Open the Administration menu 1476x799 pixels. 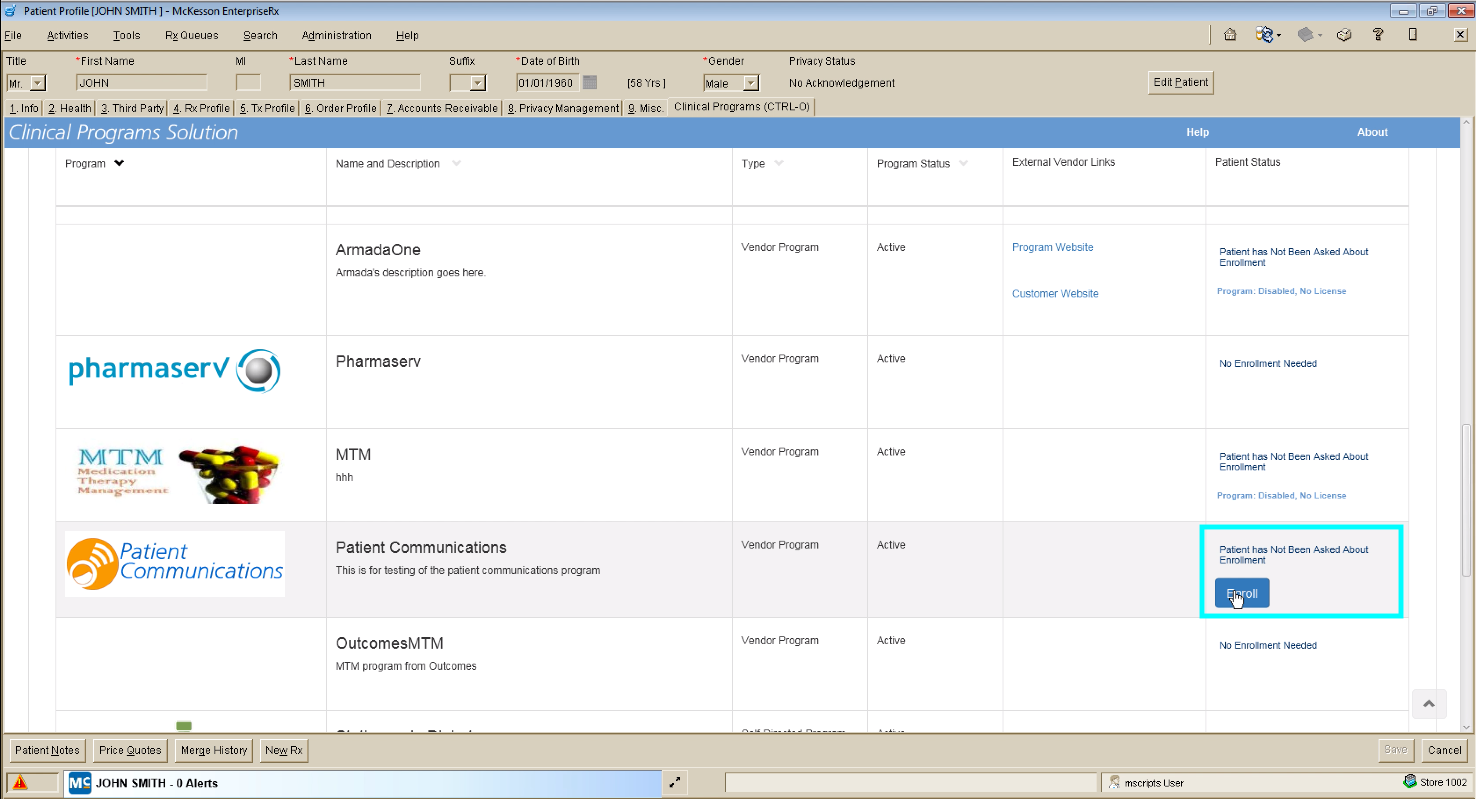point(337,35)
